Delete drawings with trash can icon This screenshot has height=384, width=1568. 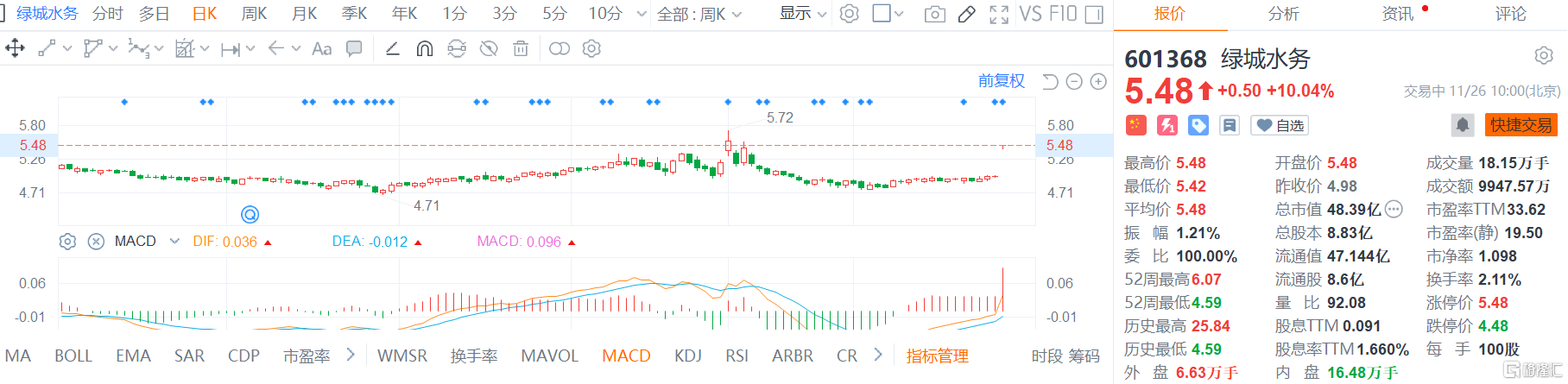click(521, 48)
